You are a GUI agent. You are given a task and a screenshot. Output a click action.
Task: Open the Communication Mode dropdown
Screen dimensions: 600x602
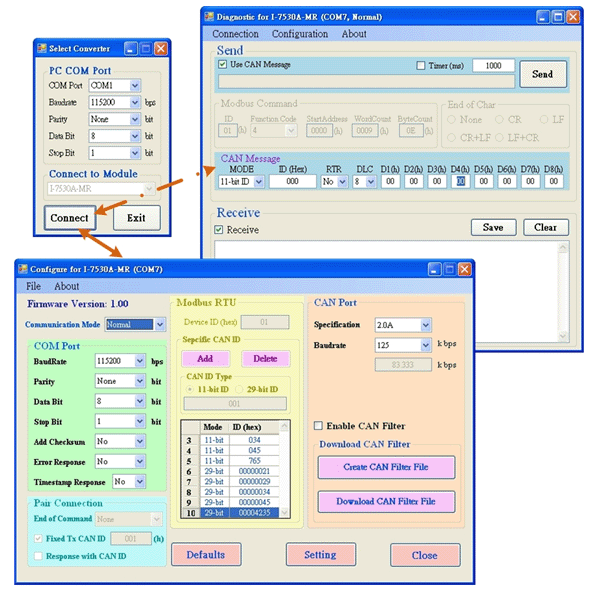[x=160, y=324]
